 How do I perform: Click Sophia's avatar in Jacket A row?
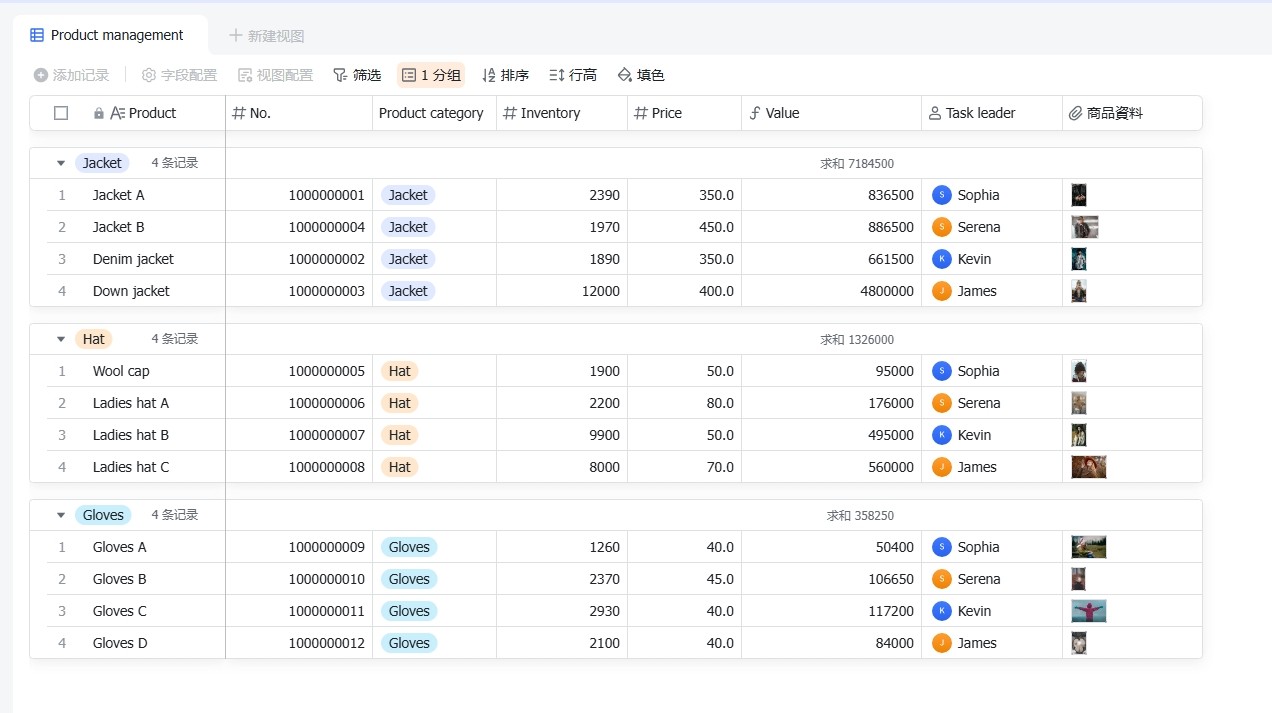pyautogui.click(x=942, y=195)
